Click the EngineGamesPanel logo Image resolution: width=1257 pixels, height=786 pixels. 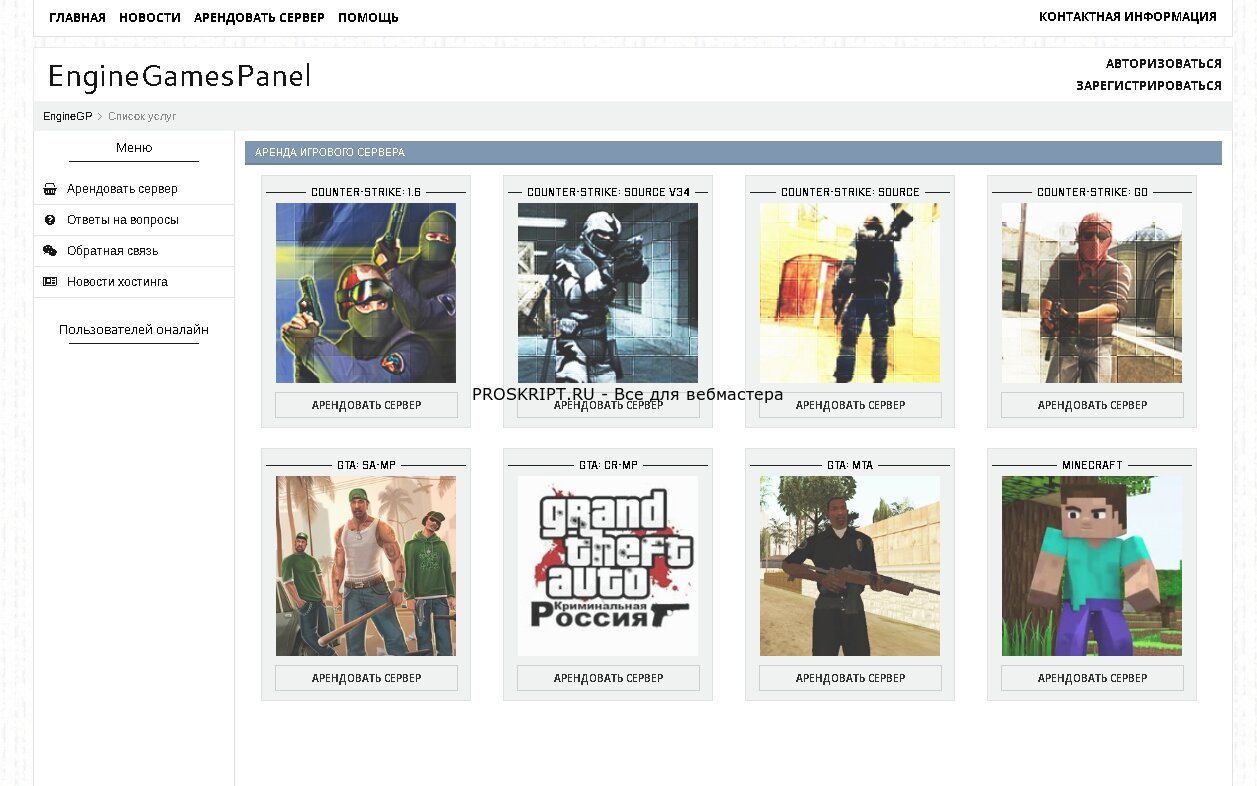point(179,77)
